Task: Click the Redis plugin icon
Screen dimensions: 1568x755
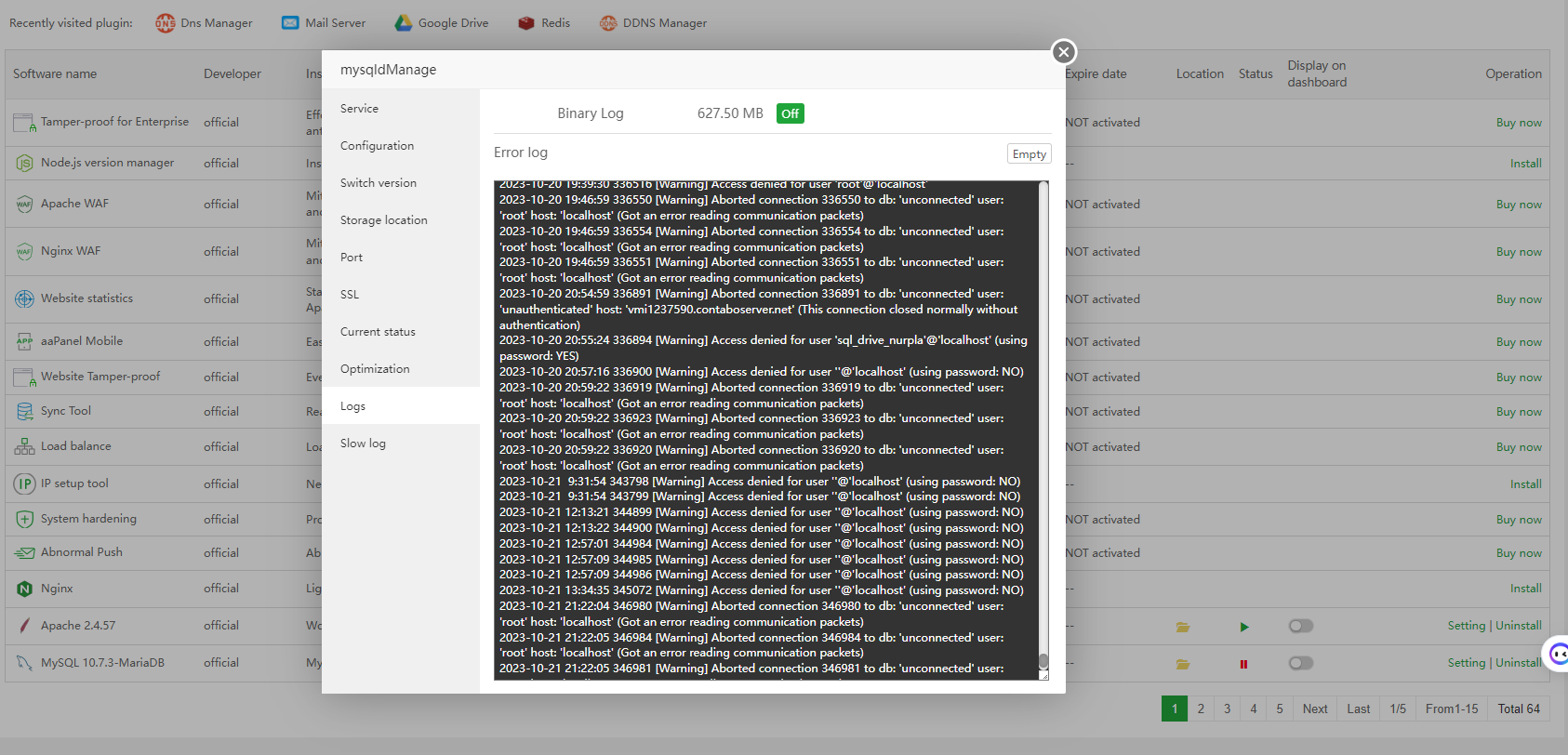Action: (526, 23)
